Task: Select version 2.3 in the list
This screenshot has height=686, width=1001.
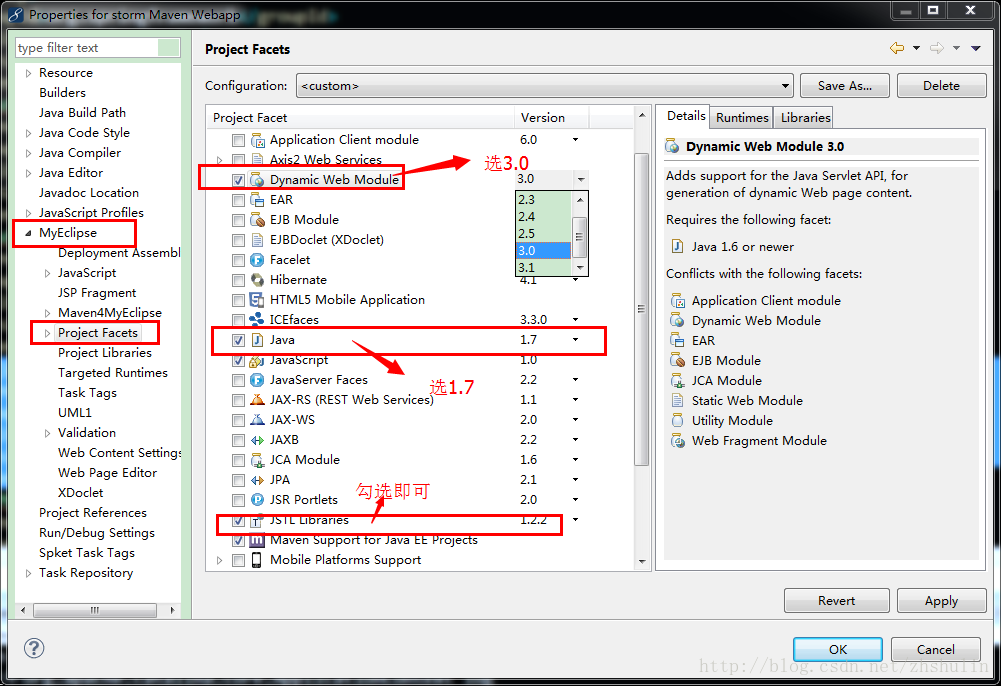Action: 543,200
